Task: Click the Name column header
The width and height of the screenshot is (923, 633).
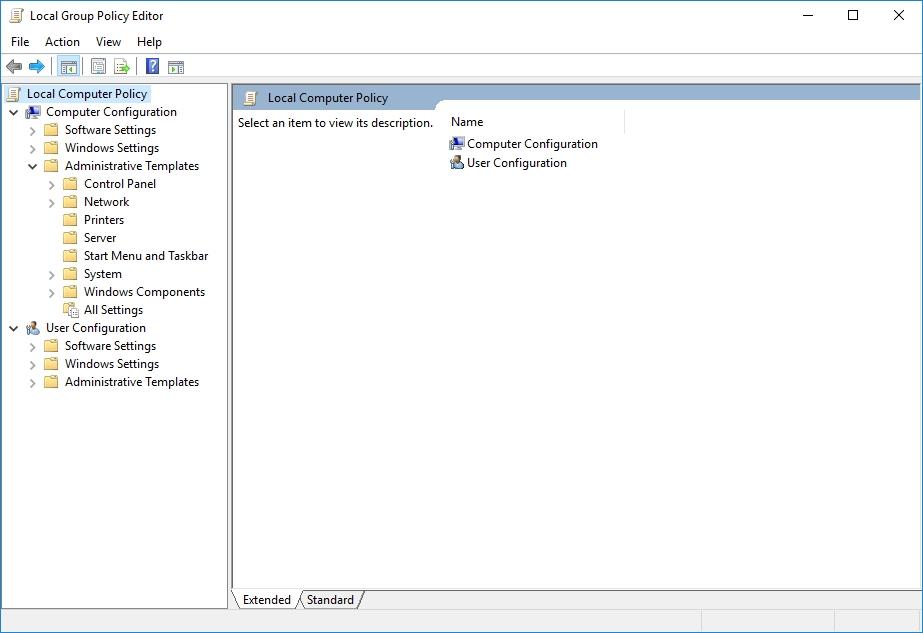Action: coord(466,121)
